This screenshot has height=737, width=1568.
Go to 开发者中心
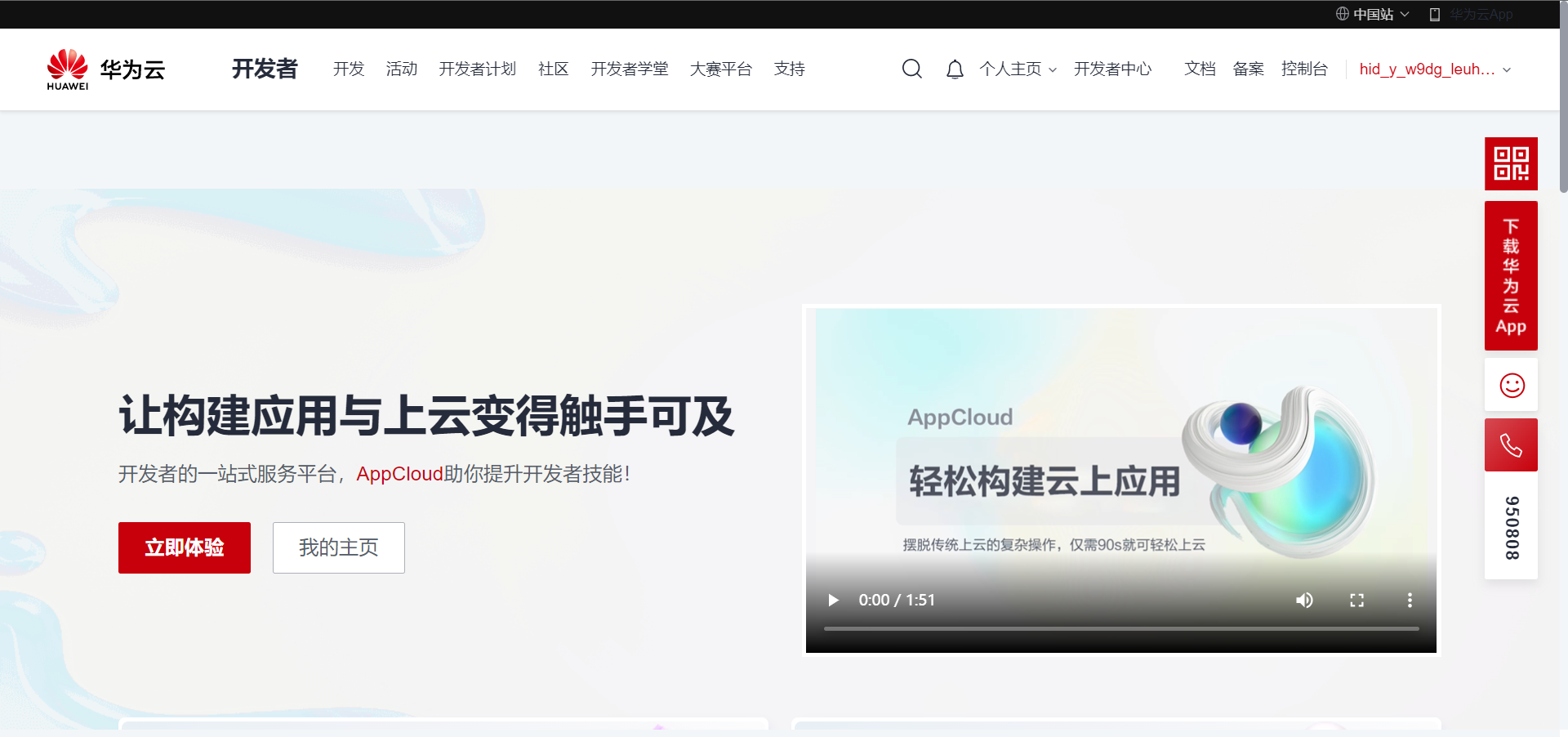[x=1112, y=69]
